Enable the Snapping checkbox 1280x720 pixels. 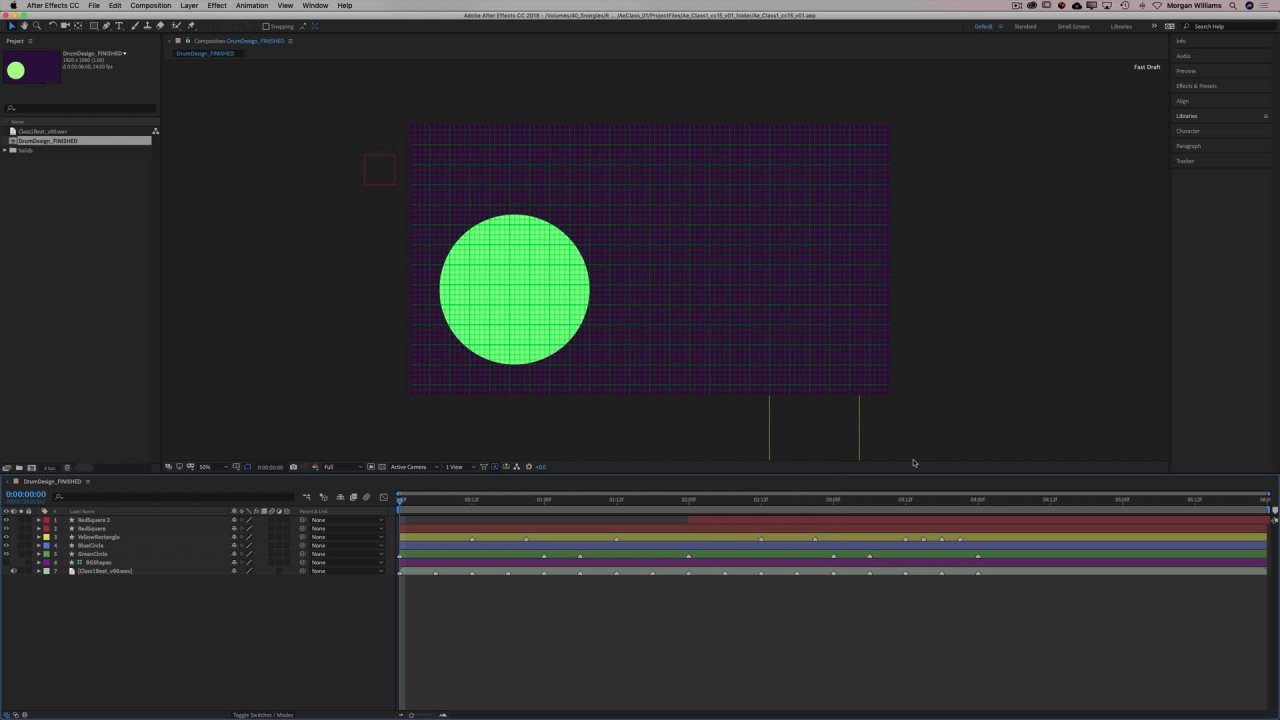(266, 27)
